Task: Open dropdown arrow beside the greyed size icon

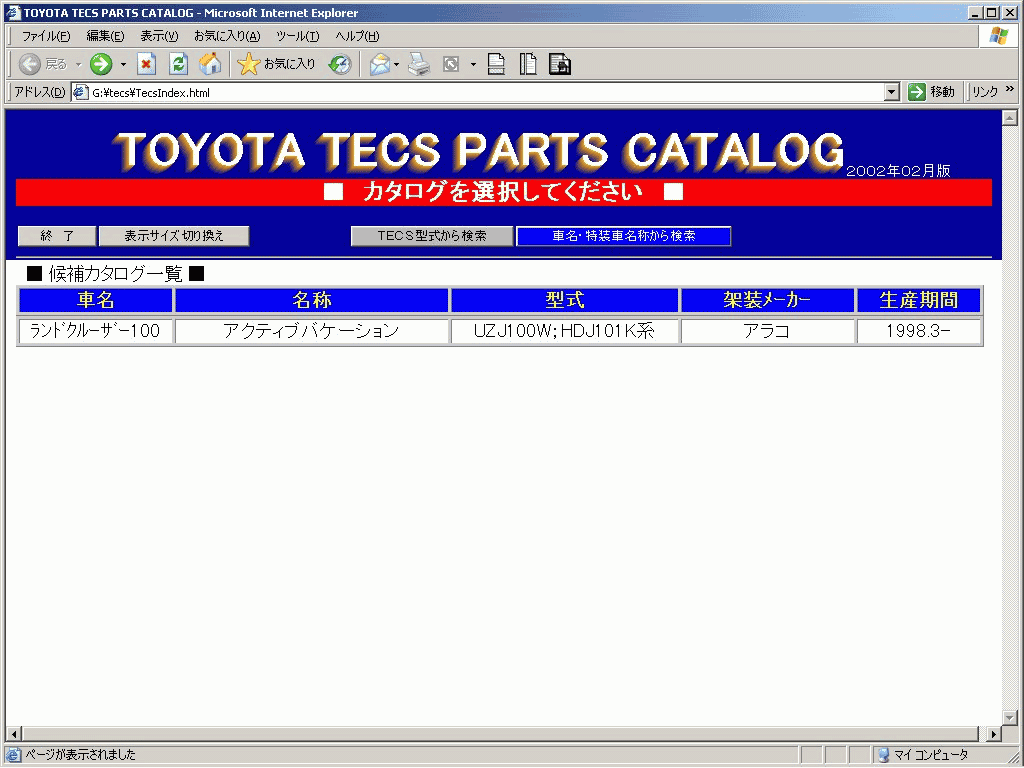Action: point(473,64)
